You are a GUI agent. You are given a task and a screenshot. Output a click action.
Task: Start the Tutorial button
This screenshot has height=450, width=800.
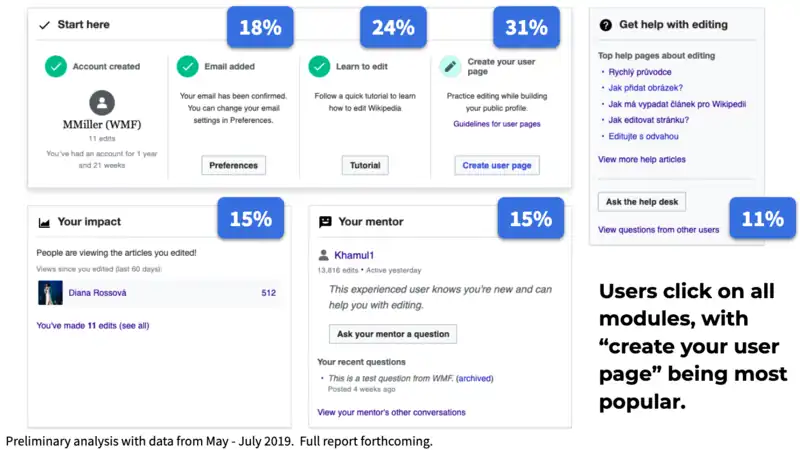click(x=364, y=165)
